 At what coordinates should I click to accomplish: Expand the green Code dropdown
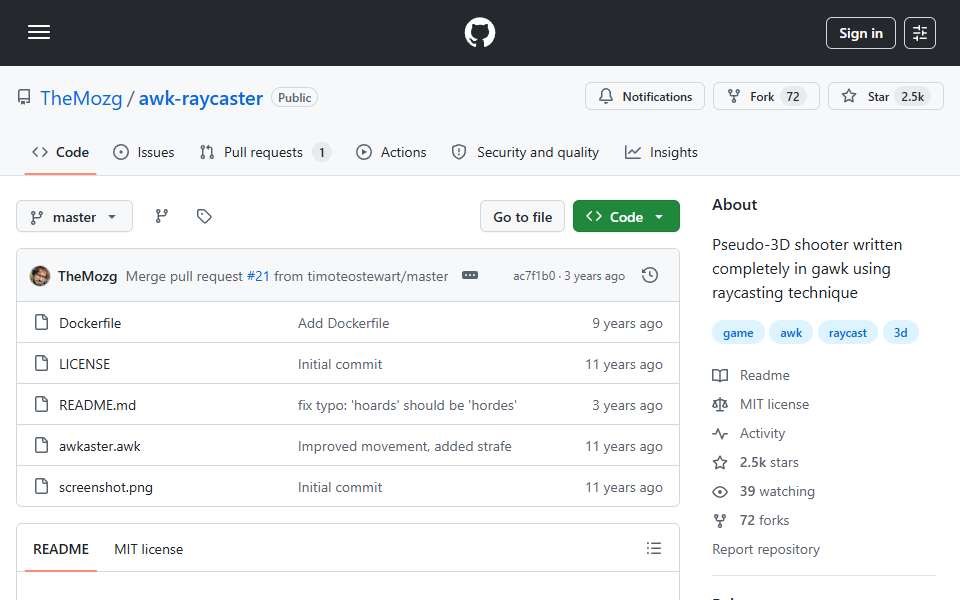626,216
